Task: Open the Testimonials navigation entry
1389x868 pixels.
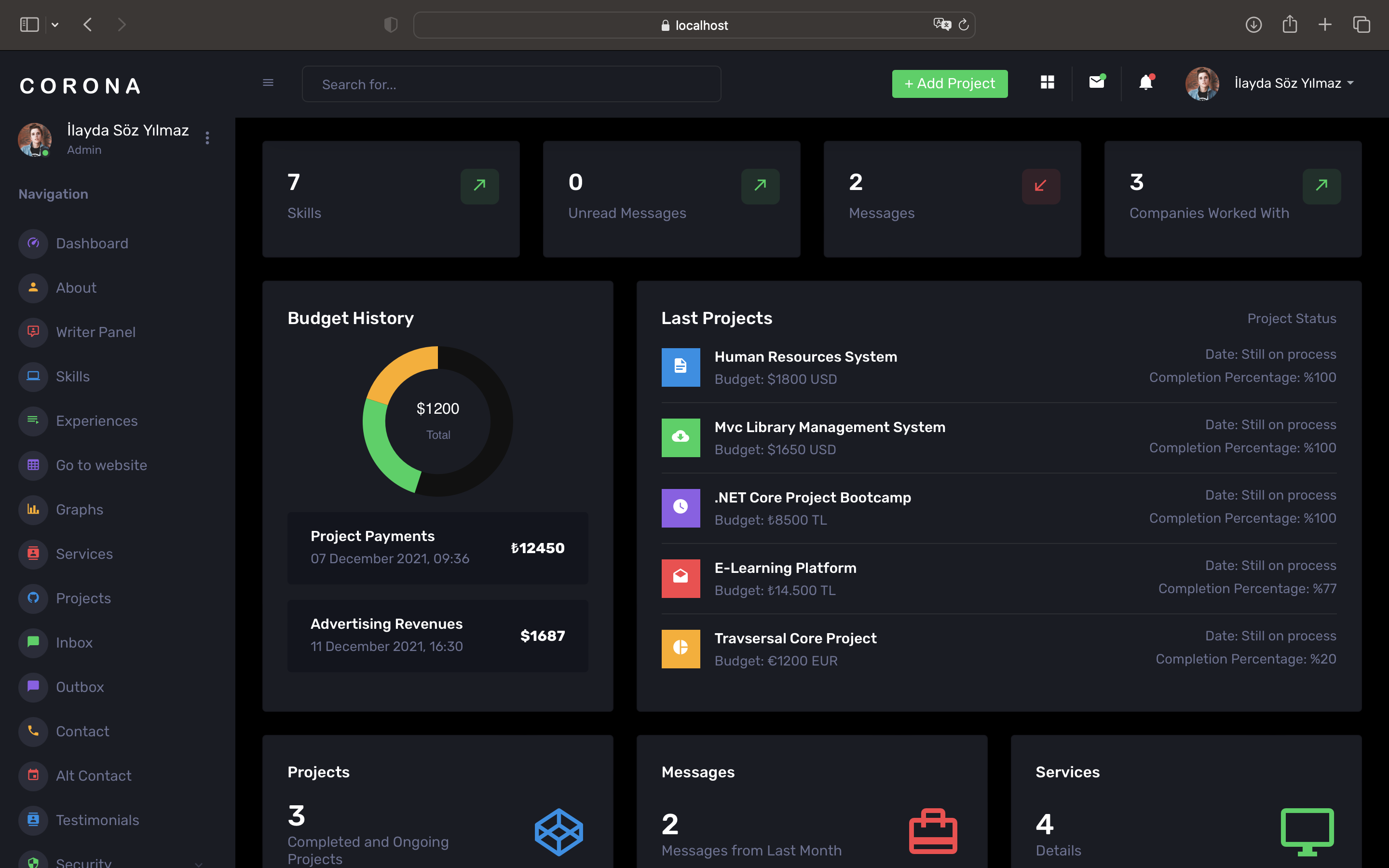Action: pos(97,820)
